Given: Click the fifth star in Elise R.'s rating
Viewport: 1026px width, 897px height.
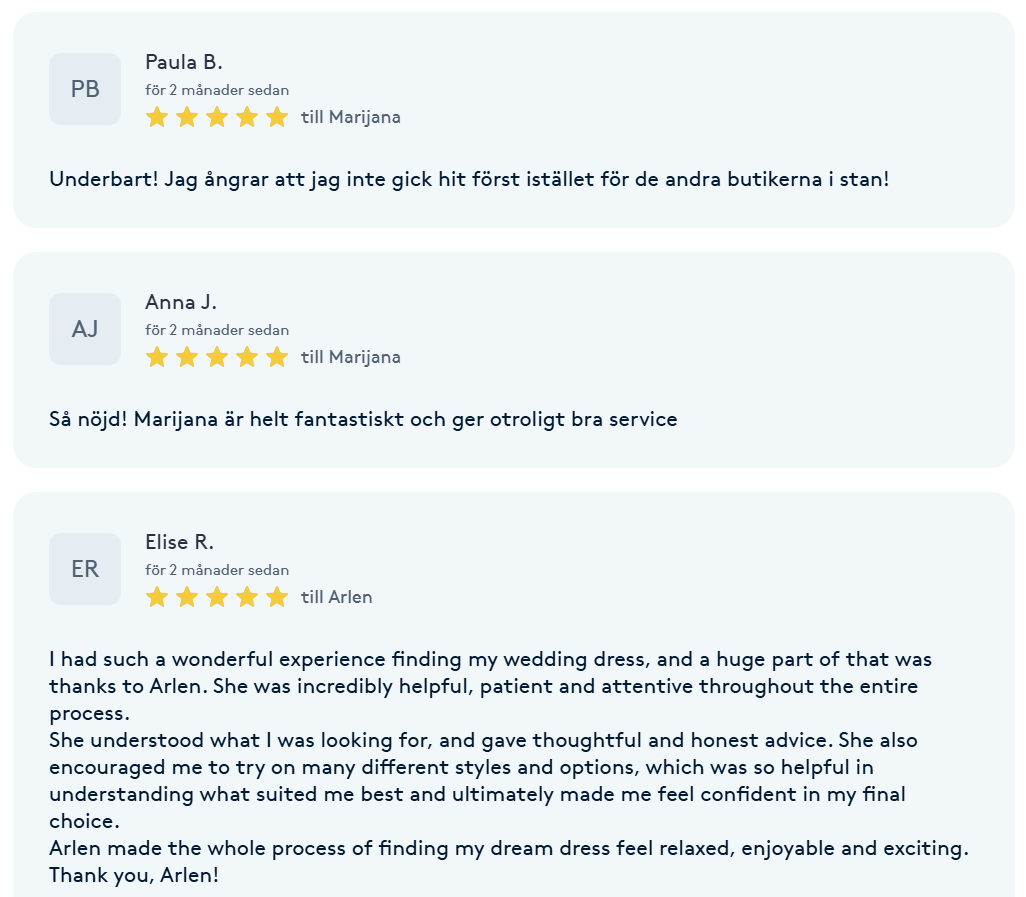Looking at the screenshot, I should tap(277, 597).
